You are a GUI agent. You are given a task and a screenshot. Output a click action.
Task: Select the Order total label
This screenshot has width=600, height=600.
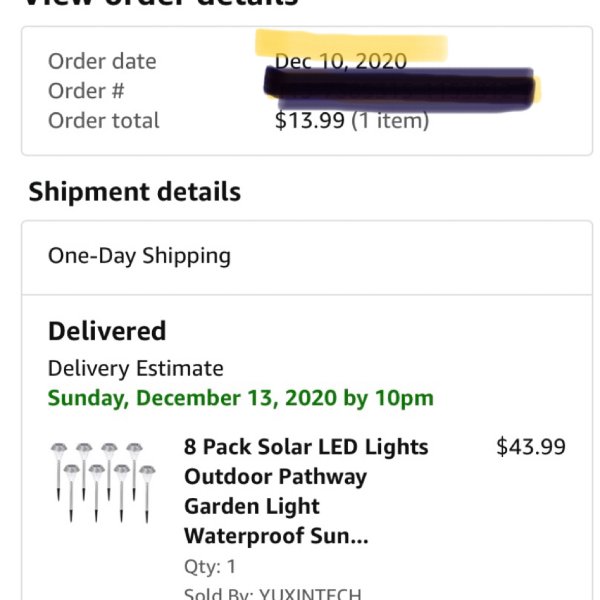(x=103, y=121)
